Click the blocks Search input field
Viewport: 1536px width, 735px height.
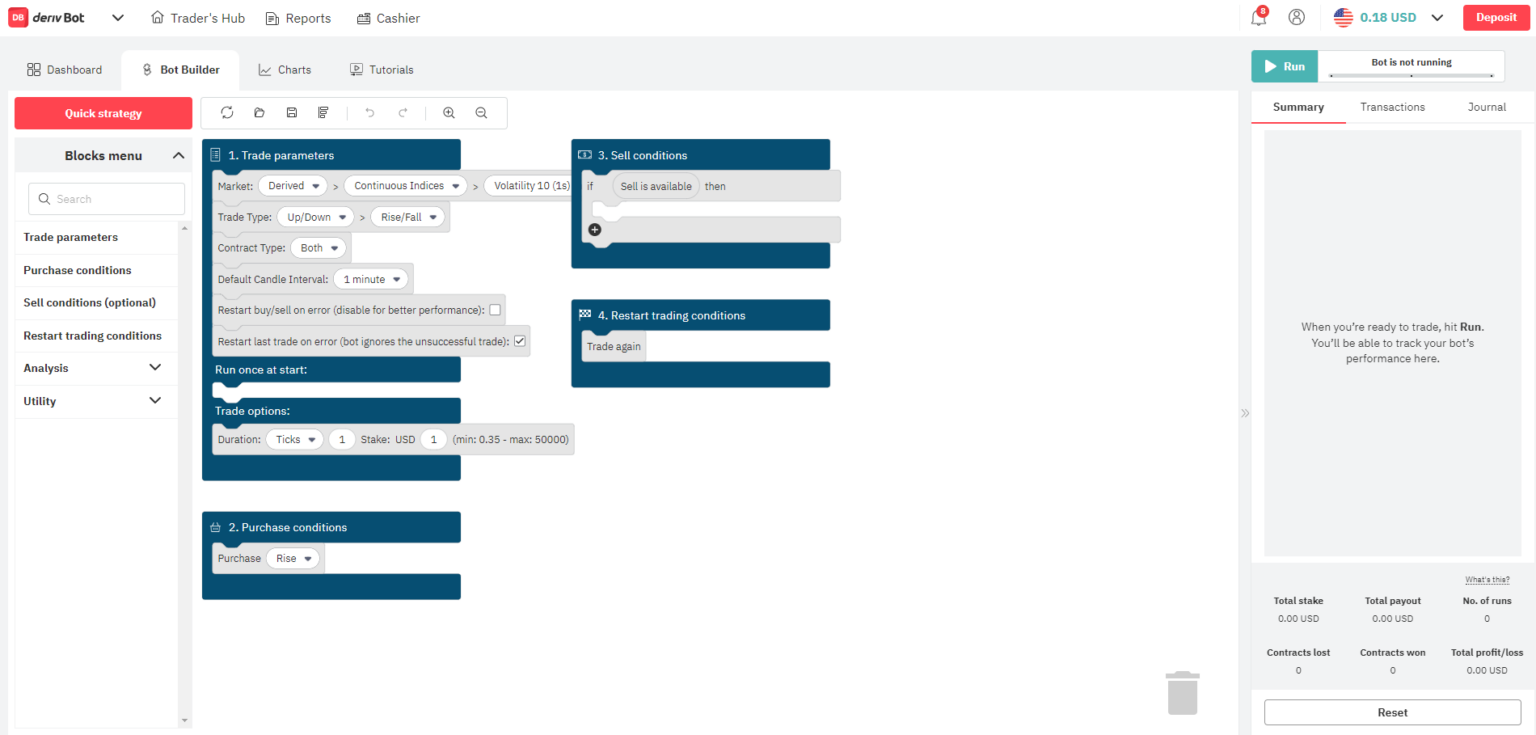107,199
